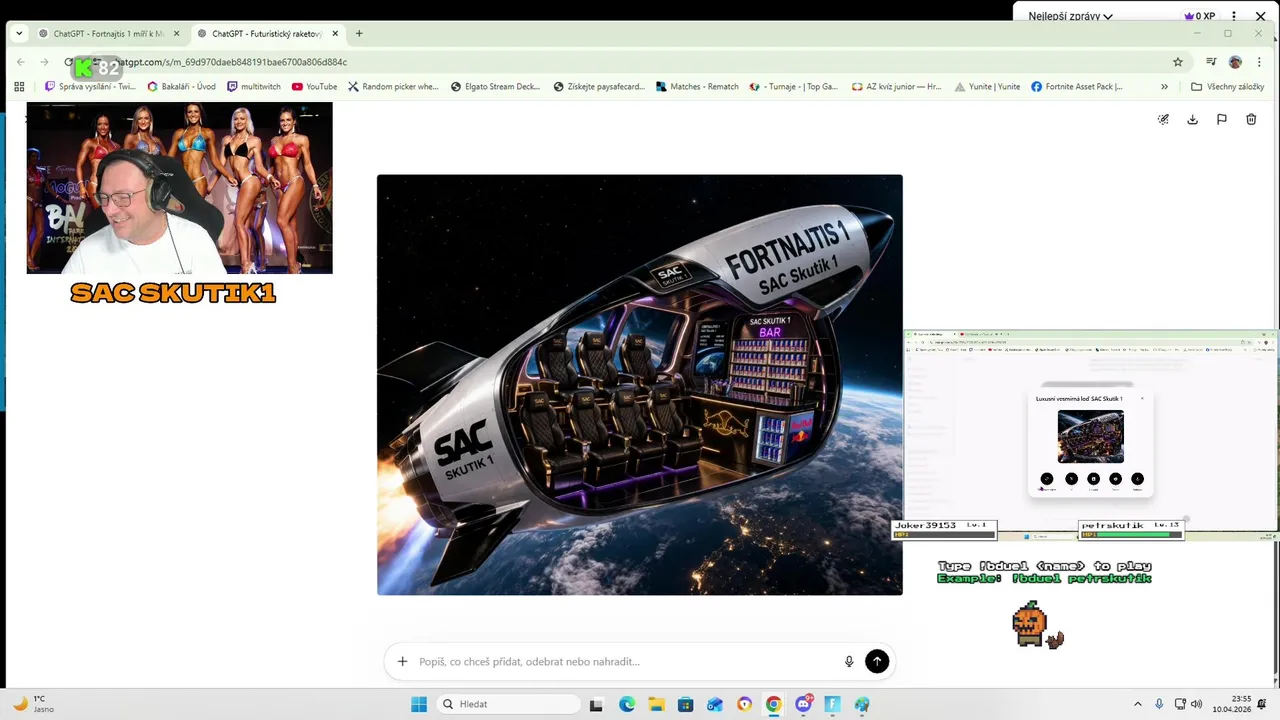Close the 'ChatGPT - Fortnajtis 1' tab
1280x720 pixels.
pos(176,33)
